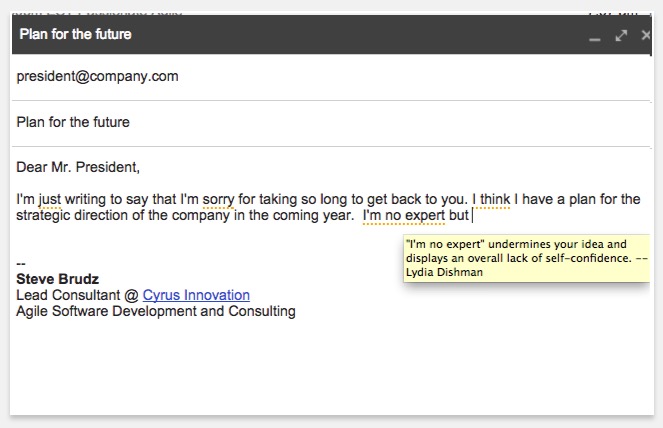
Task: Focus the subject field Plan for the future
Action: 73,123
